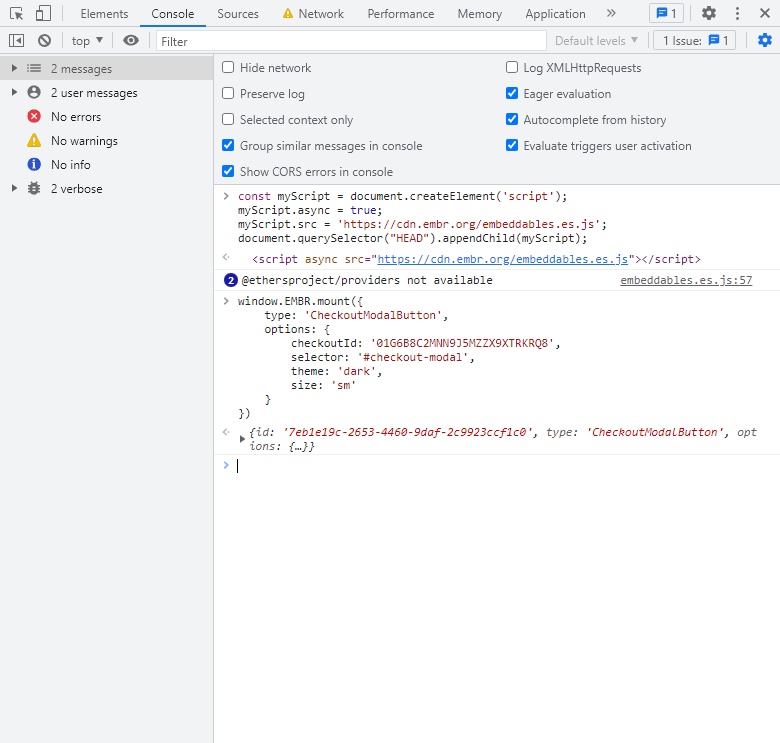
Task: Click the 'const myScript' command entry
Action: (x=422, y=217)
